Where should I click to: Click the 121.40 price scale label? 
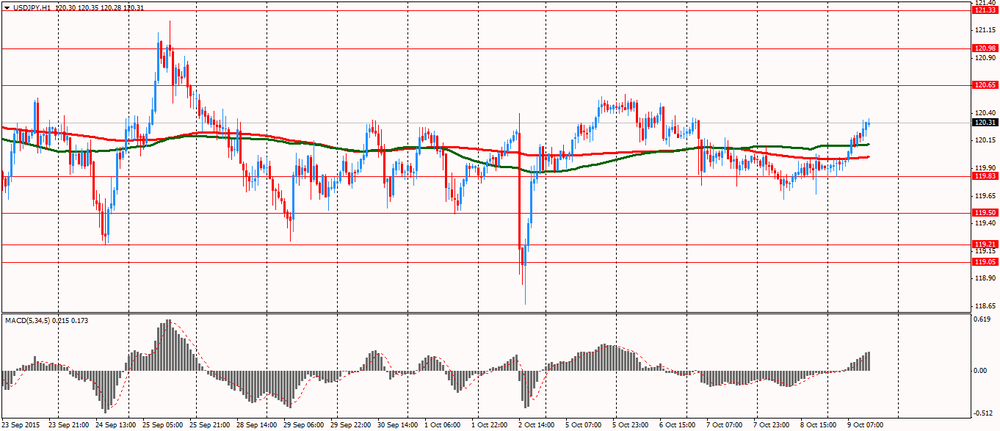point(983,3)
